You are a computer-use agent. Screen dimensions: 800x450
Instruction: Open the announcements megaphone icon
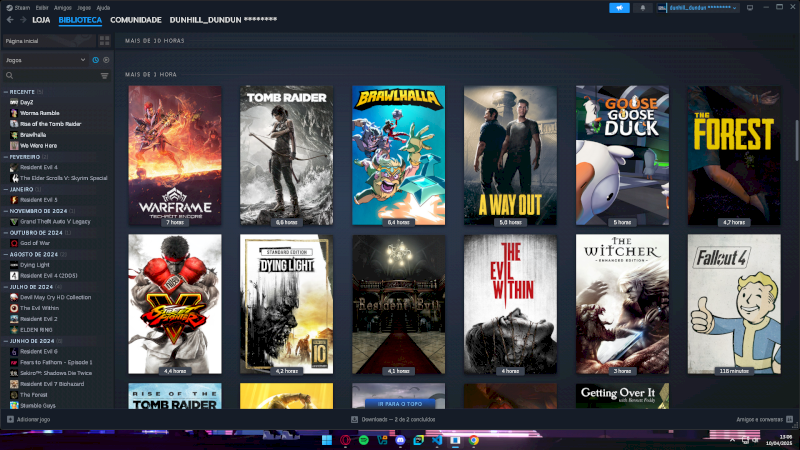coord(619,7)
